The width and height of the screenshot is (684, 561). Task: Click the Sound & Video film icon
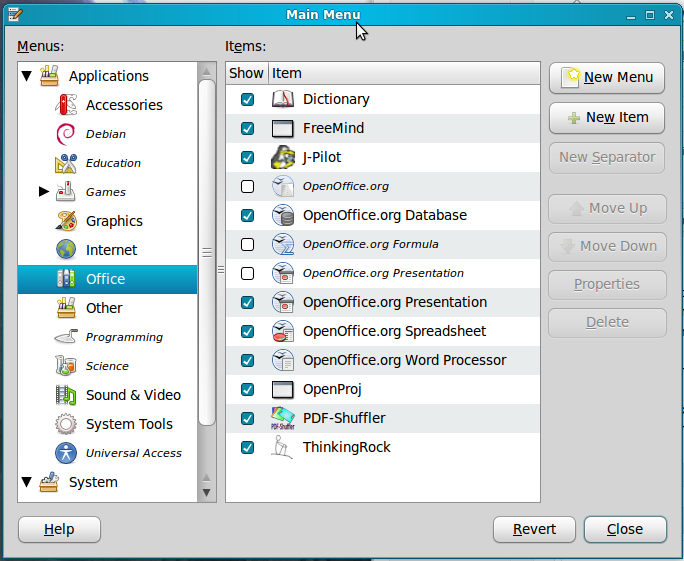(66, 395)
